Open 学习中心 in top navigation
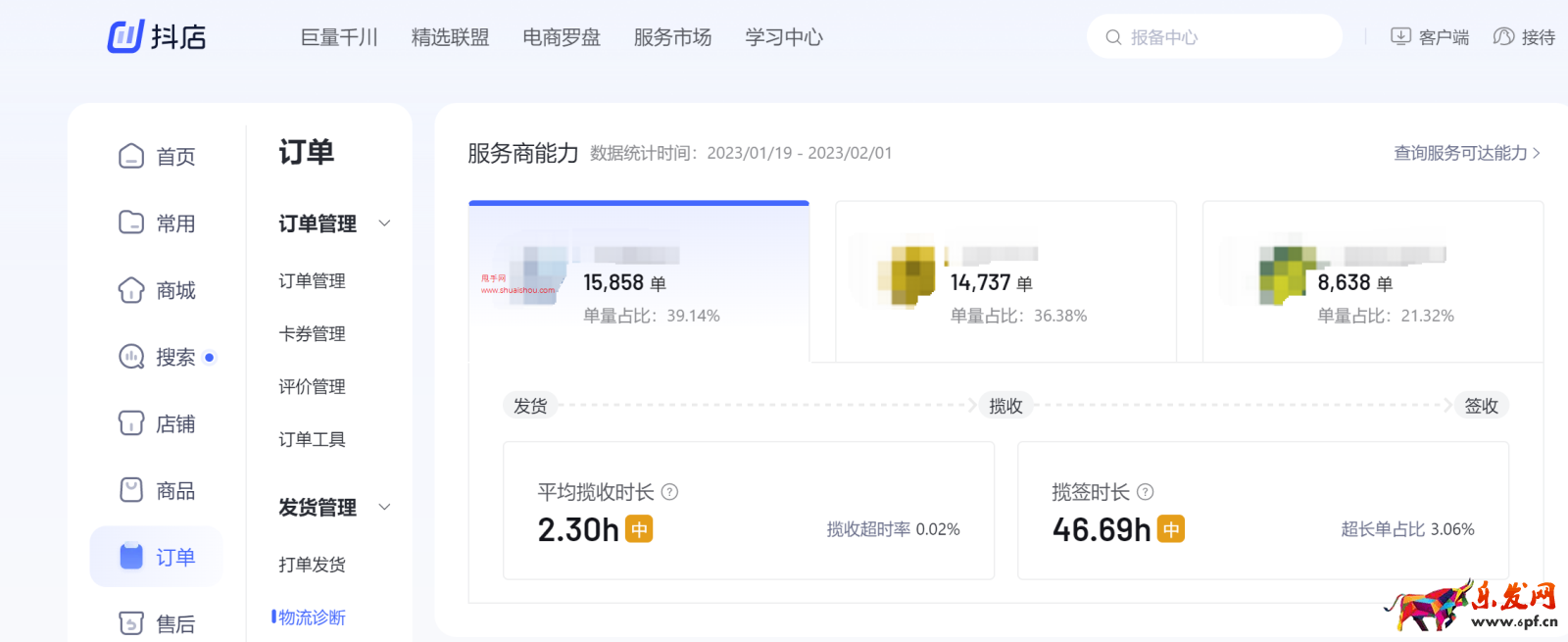Viewport: 1568px width, 642px height. 784,37
